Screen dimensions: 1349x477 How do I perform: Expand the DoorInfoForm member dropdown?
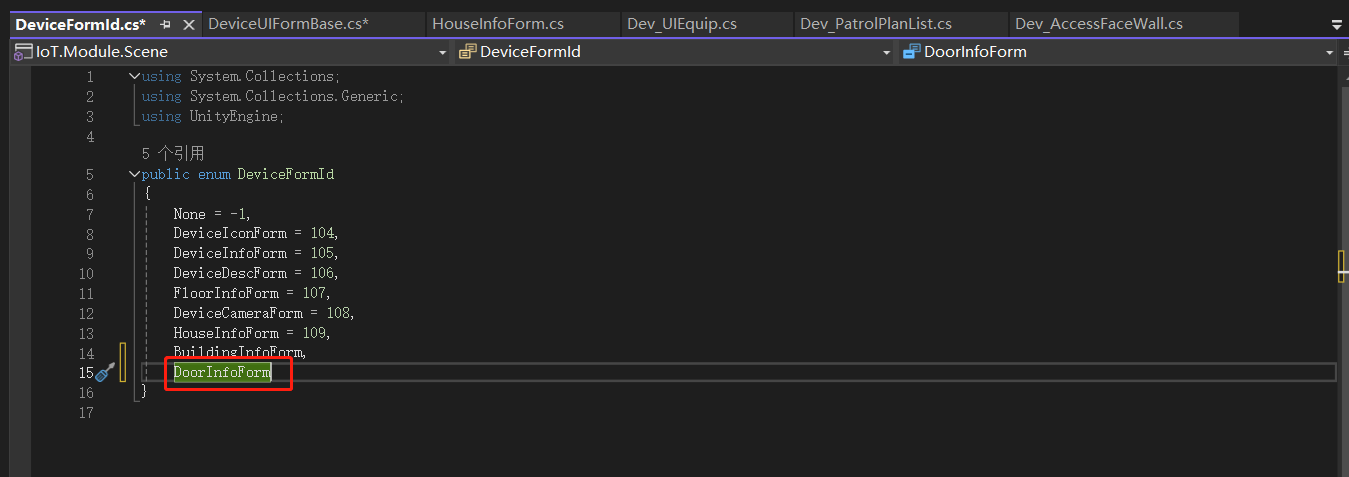point(1329,52)
